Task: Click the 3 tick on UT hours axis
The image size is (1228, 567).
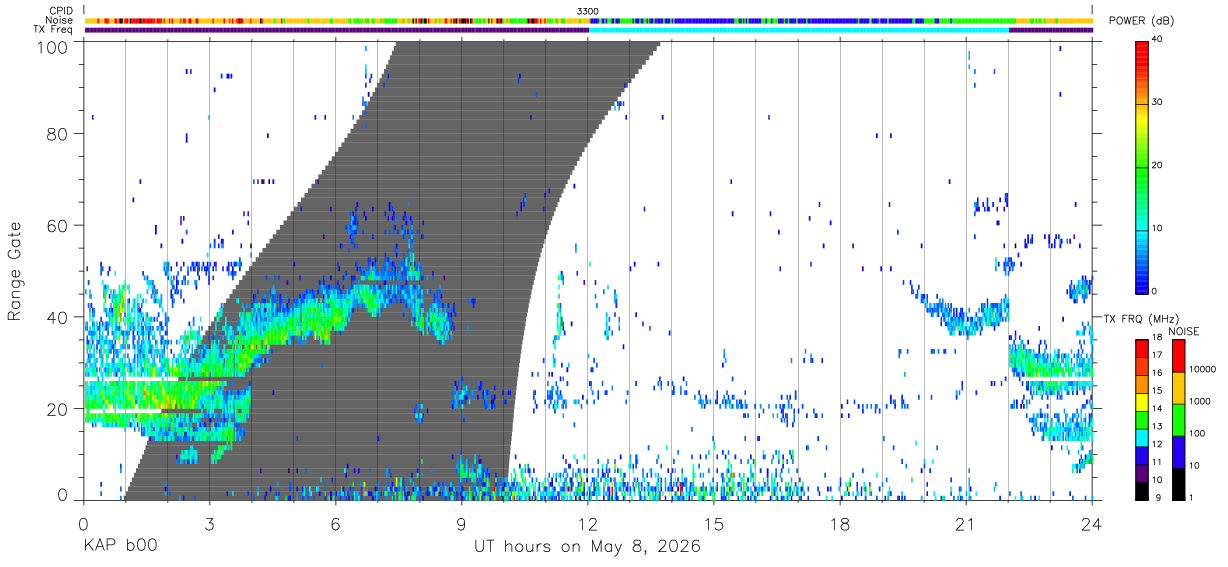Action: tap(210, 523)
